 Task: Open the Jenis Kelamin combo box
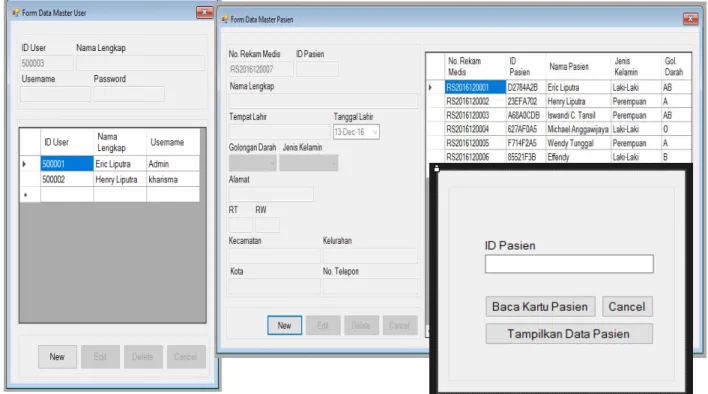[308, 163]
